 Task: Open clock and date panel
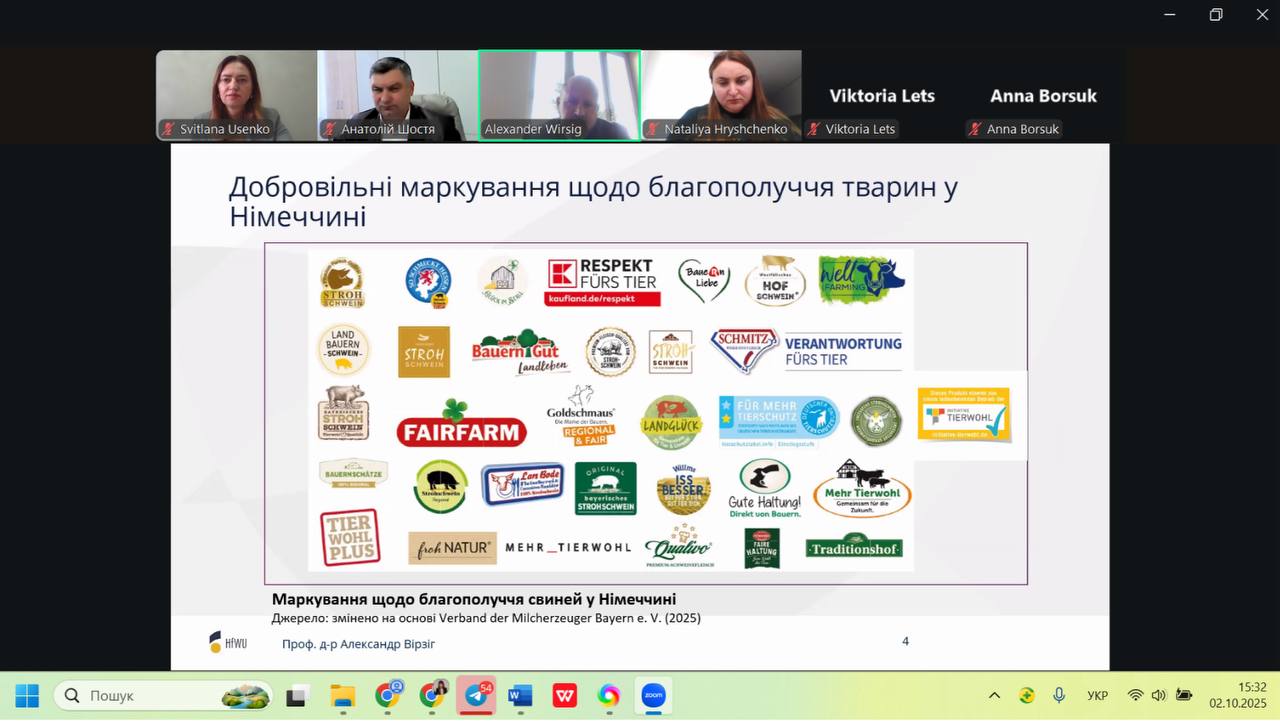pyautogui.click(x=1238, y=695)
